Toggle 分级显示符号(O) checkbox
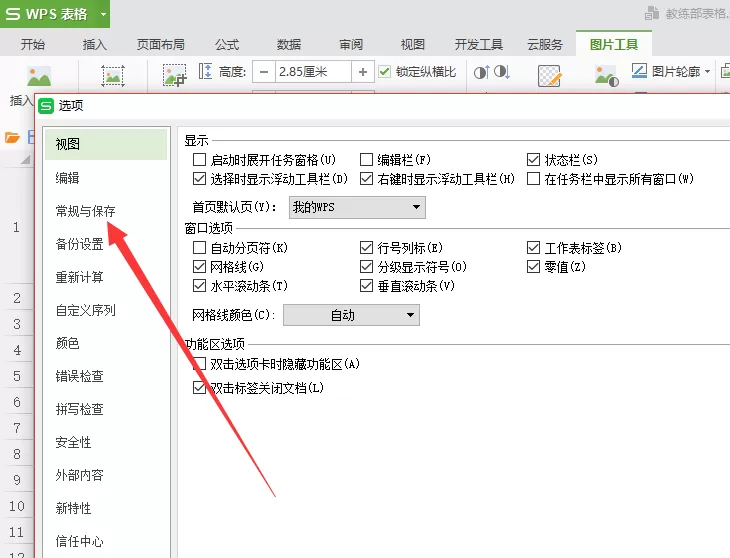Image resolution: width=730 pixels, height=558 pixels. coord(366,267)
